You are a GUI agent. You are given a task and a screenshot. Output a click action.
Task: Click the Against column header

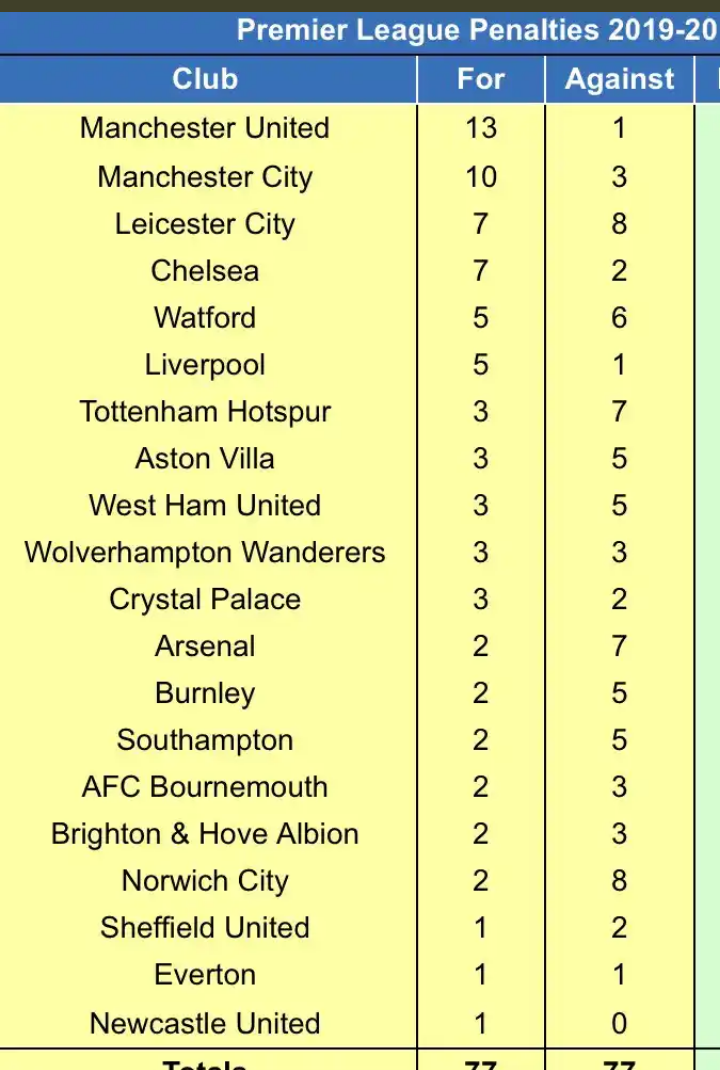[x=619, y=79]
